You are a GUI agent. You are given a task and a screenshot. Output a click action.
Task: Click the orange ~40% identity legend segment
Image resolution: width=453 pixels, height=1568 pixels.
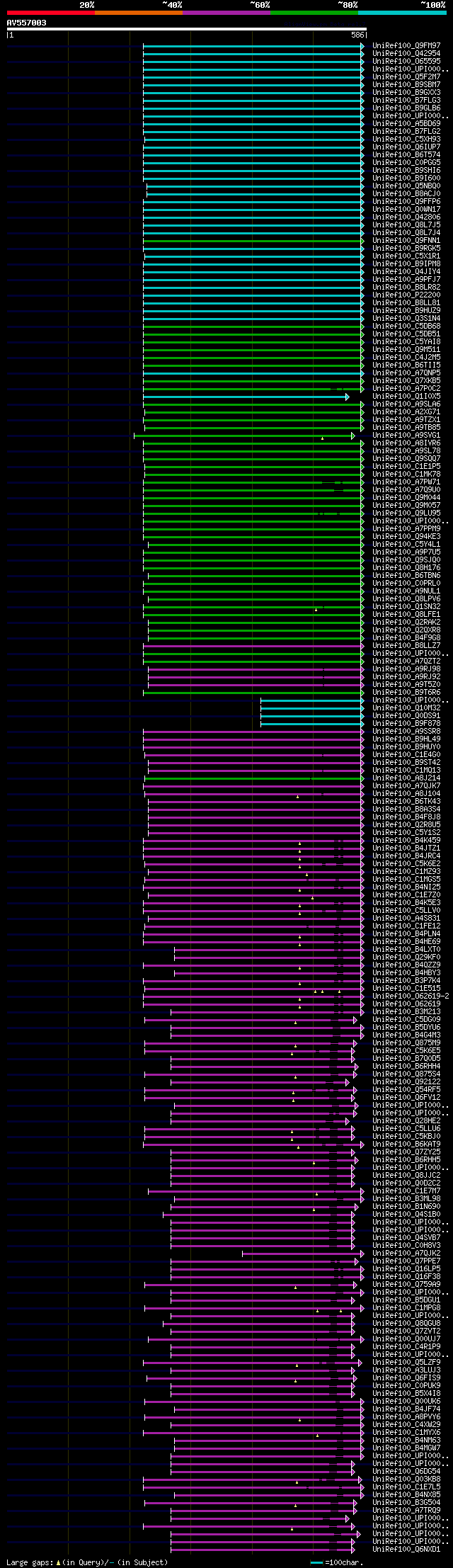click(139, 13)
